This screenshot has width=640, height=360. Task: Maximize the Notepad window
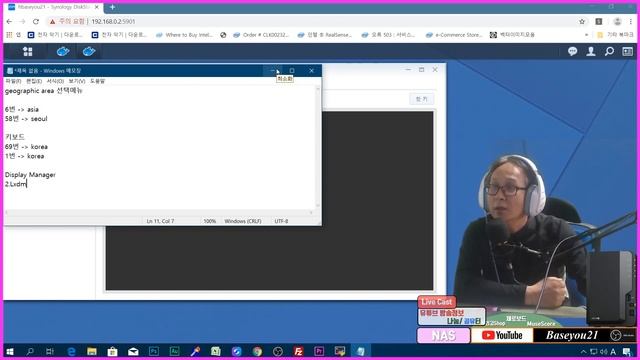[x=292, y=71]
